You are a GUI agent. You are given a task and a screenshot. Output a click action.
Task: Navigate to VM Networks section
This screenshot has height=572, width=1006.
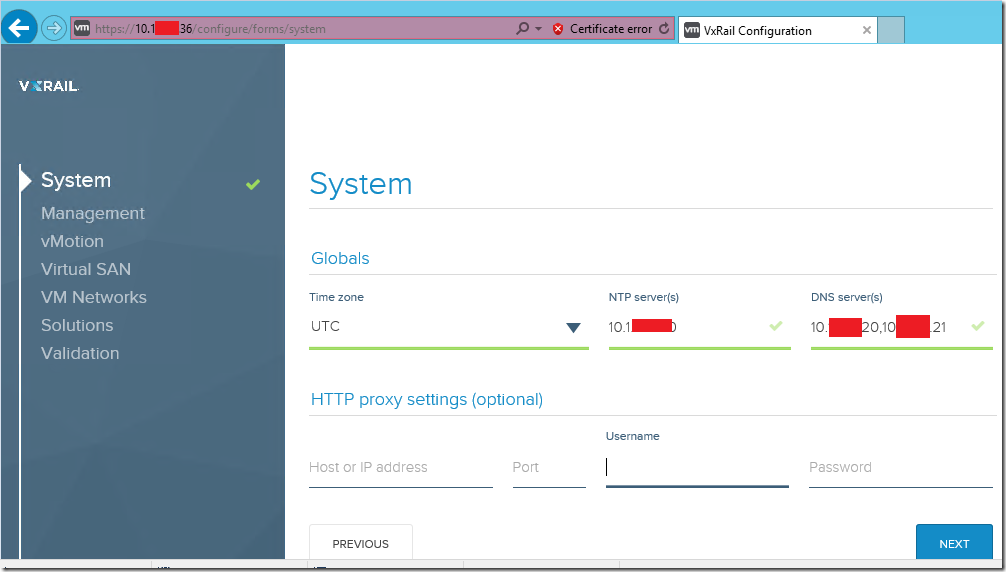[x=94, y=297]
